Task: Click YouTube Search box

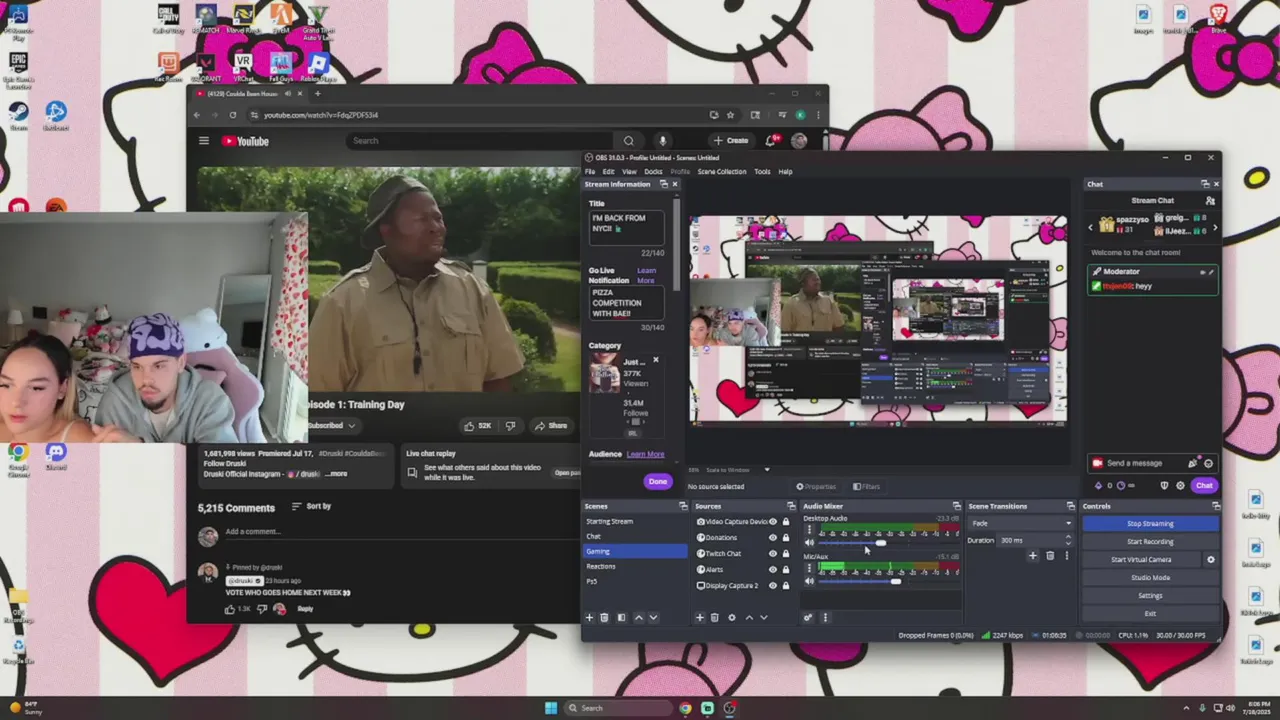Action: [x=480, y=141]
